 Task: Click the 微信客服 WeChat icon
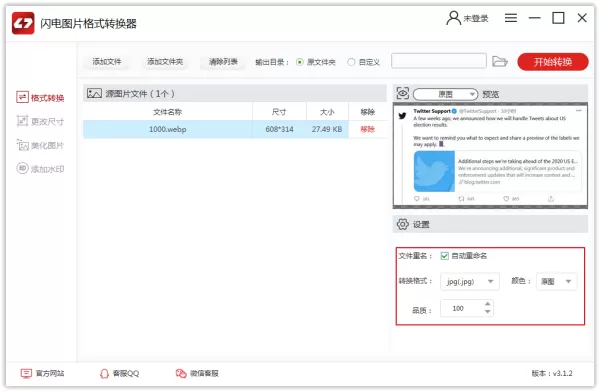coord(181,373)
